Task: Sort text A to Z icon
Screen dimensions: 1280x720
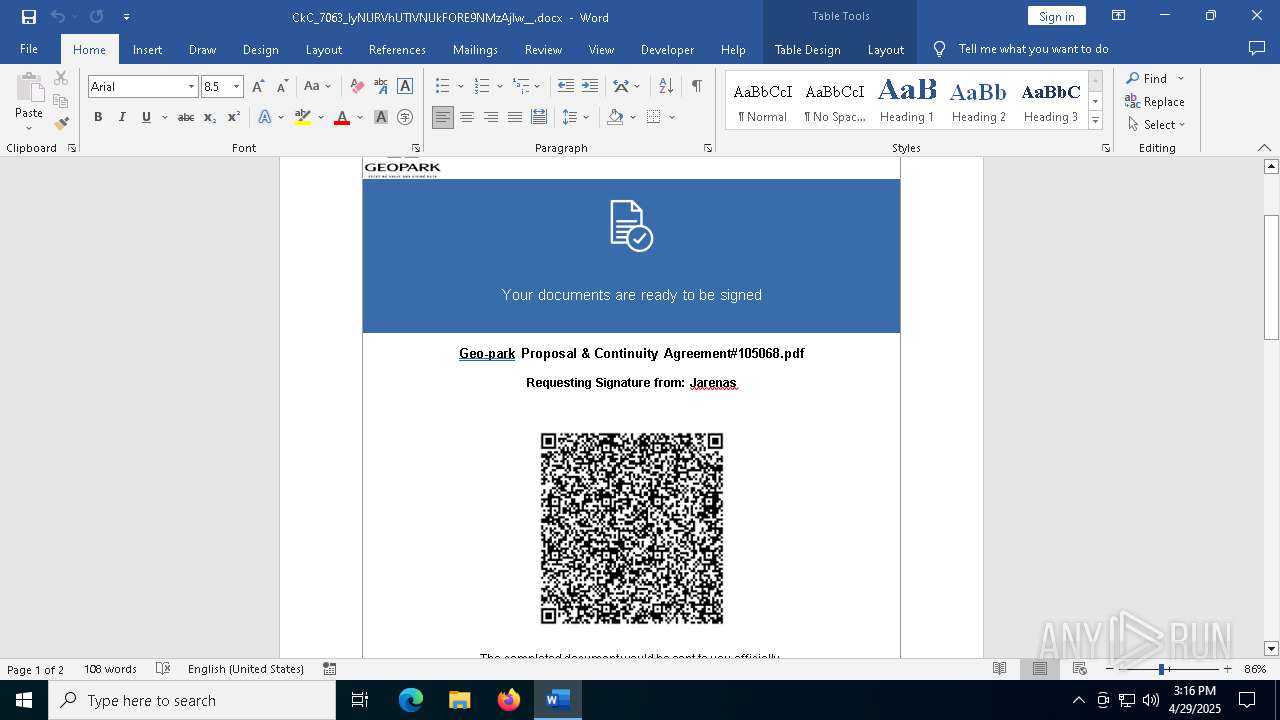Action: coord(666,86)
